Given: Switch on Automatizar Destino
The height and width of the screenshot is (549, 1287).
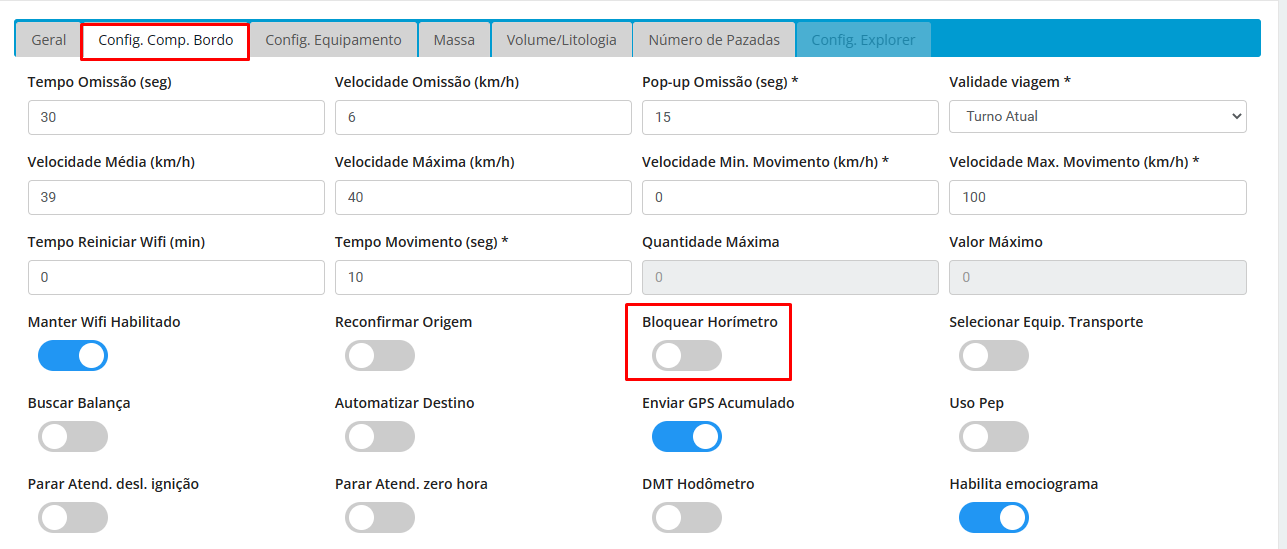Looking at the screenshot, I should click(380, 437).
